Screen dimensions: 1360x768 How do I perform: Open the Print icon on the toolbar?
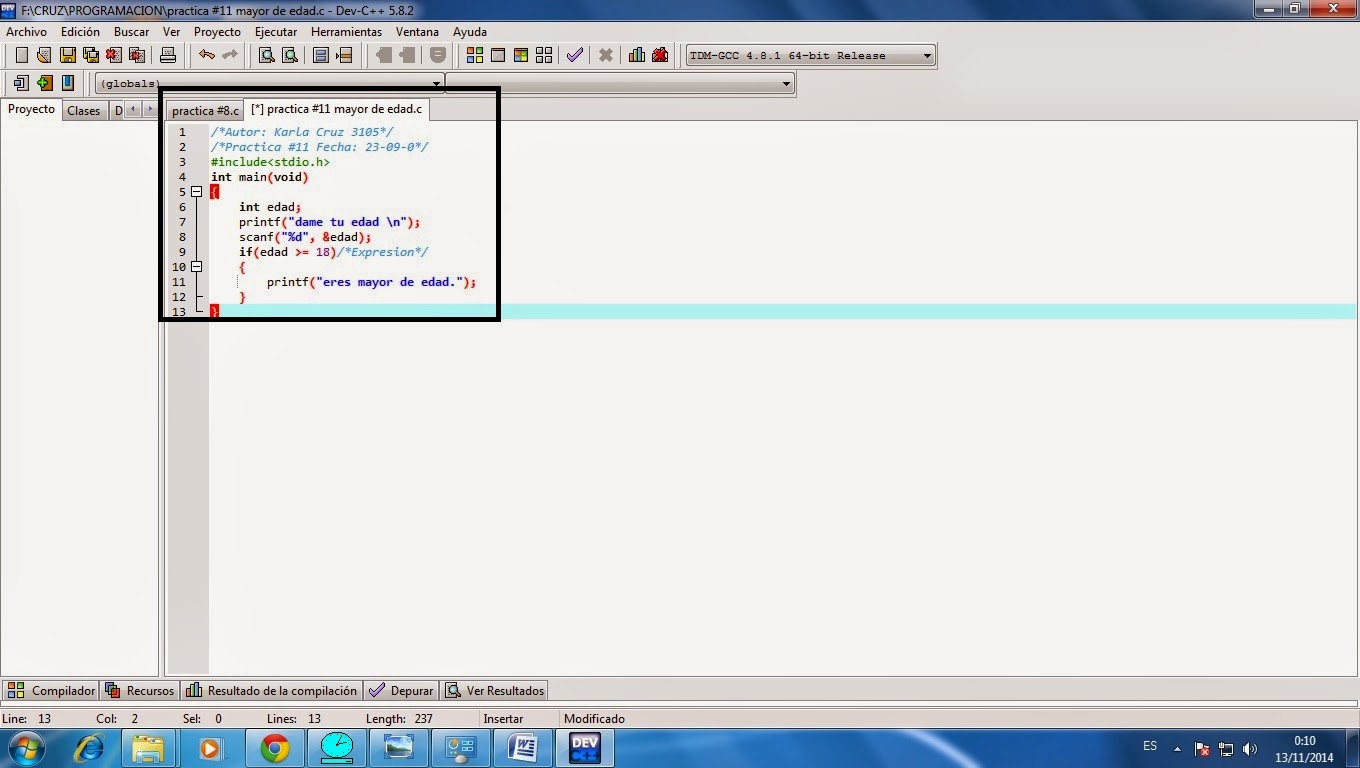167,55
